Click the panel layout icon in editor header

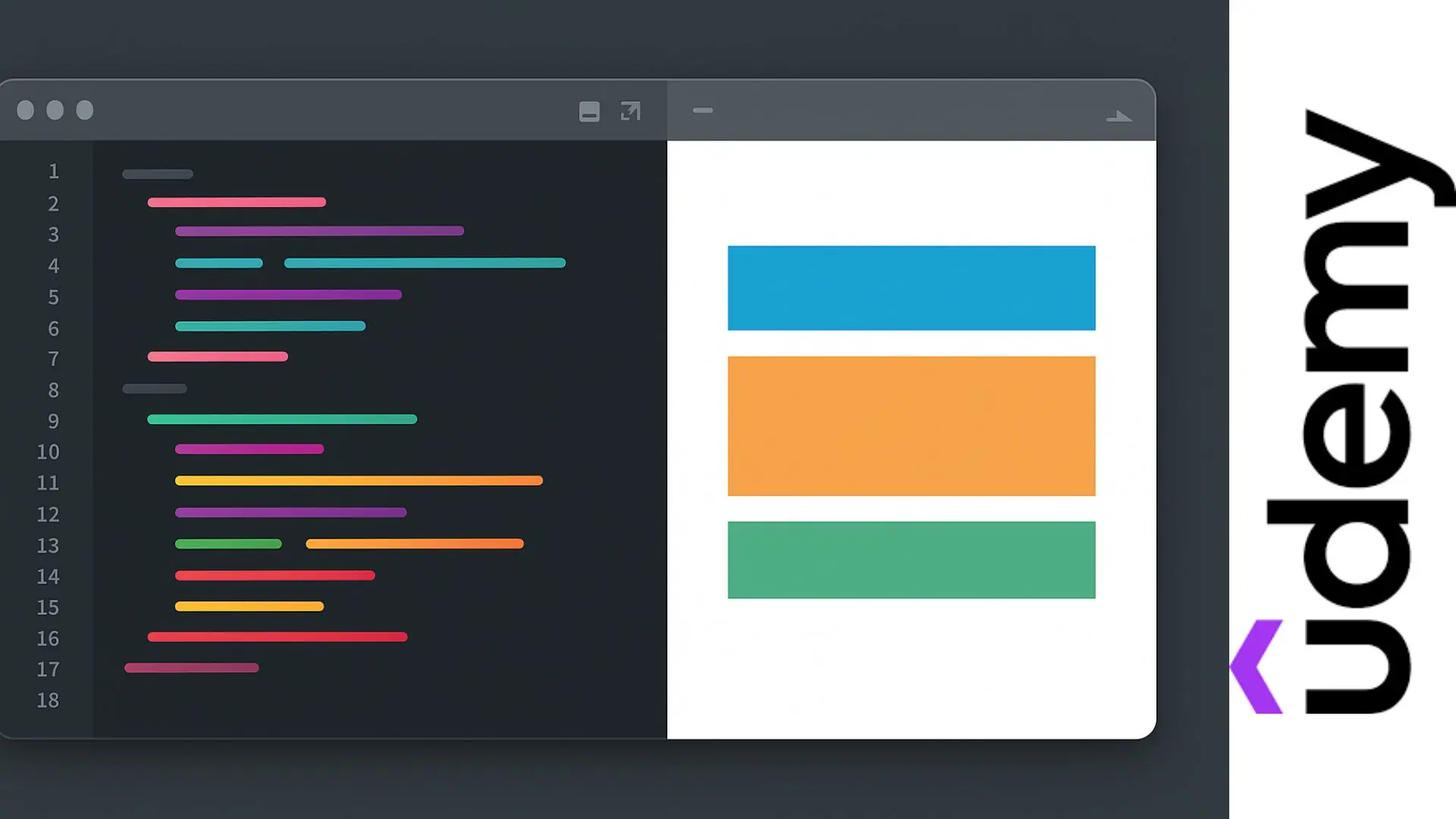point(589,111)
